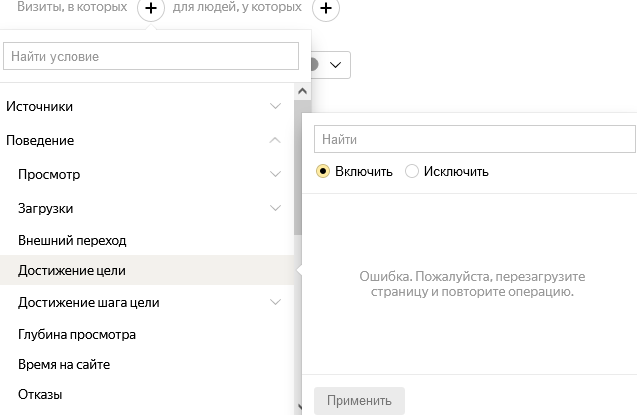Click the conditions list scrollbar thumb
637x415 pixels.
tap(298, 167)
